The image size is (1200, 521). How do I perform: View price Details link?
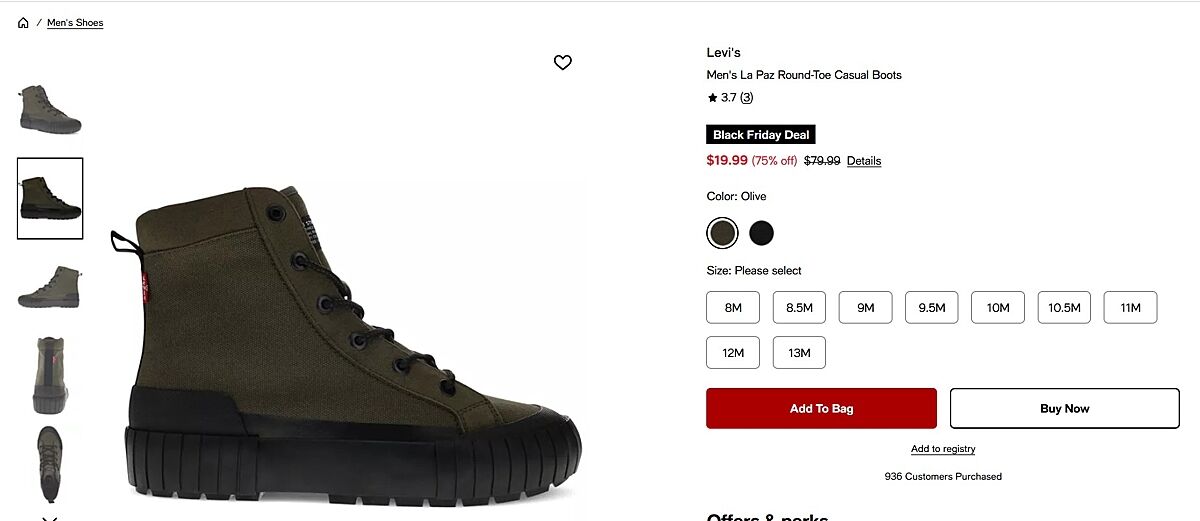tap(864, 161)
